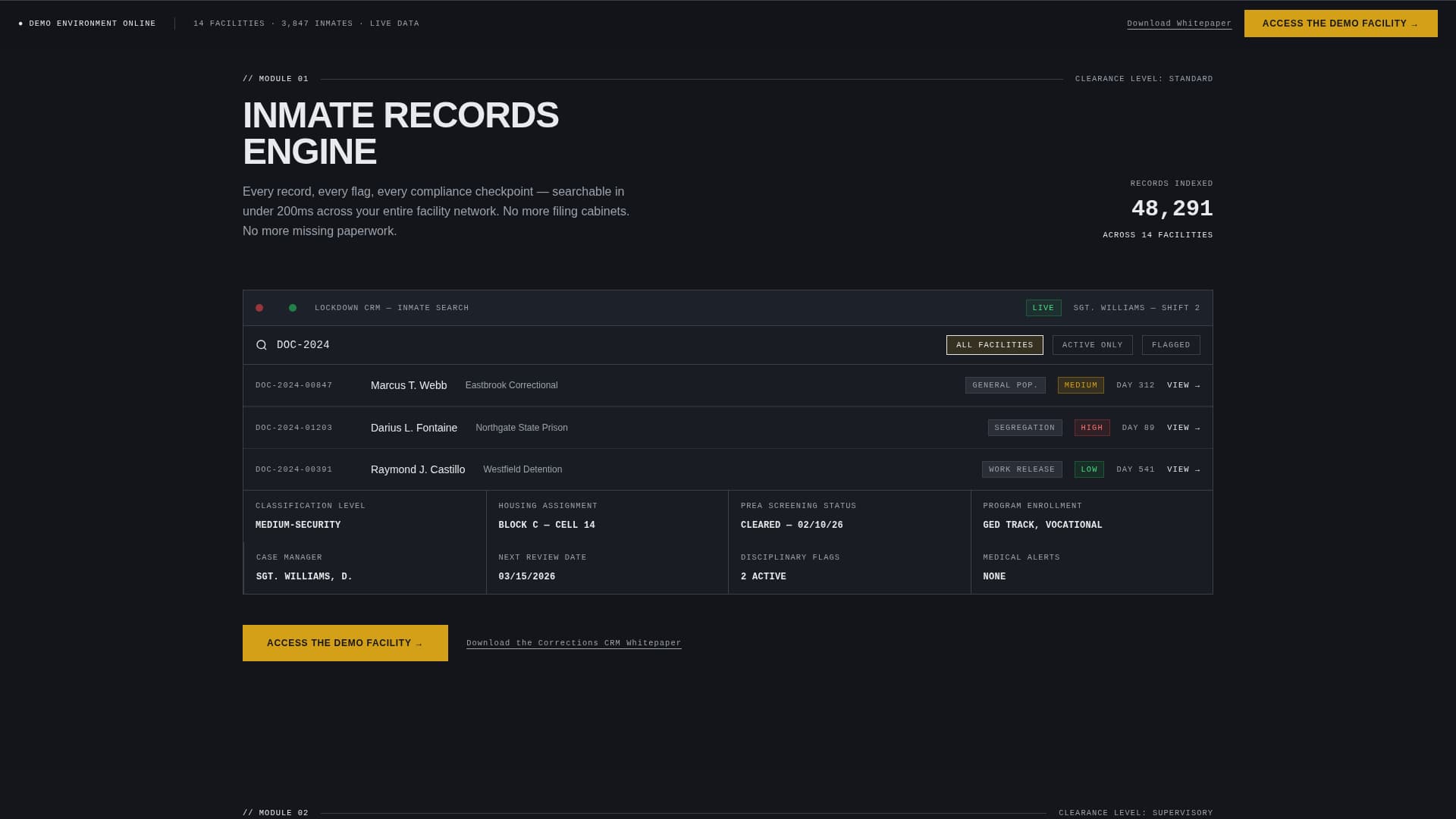Click the 48,291 records indexed number
Screen dimensions: 1456x819
pyautogui.click(x=1172, y=209)
